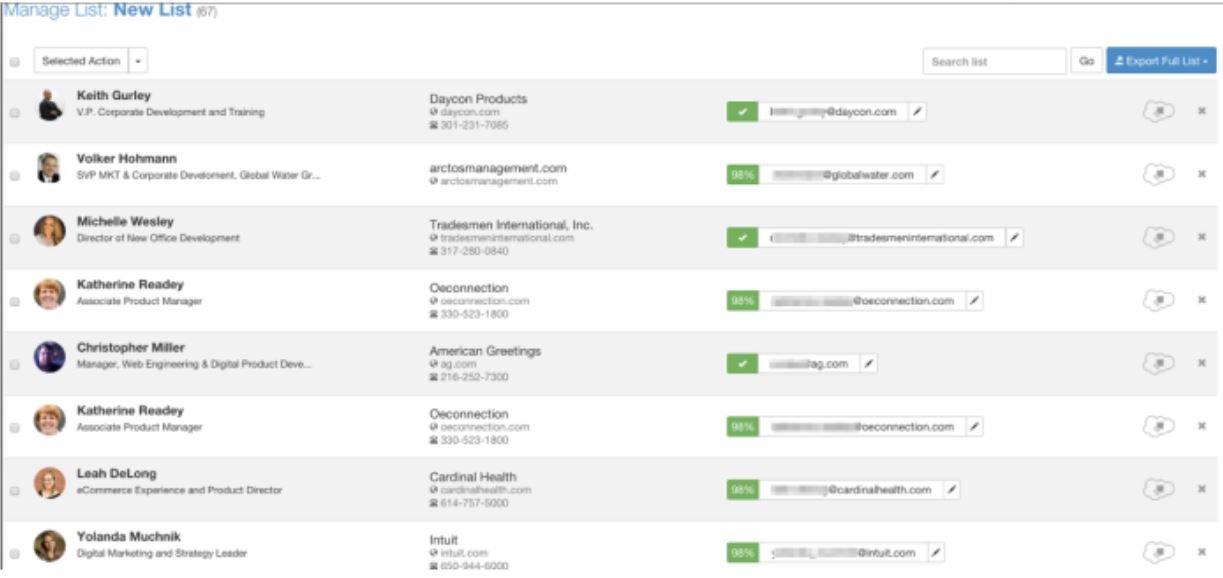Image resolution: width=1223 pixels, height=578 pixels.
Task: Click the pencil icon next to the intuit.com email
Action: click(935, 552)
